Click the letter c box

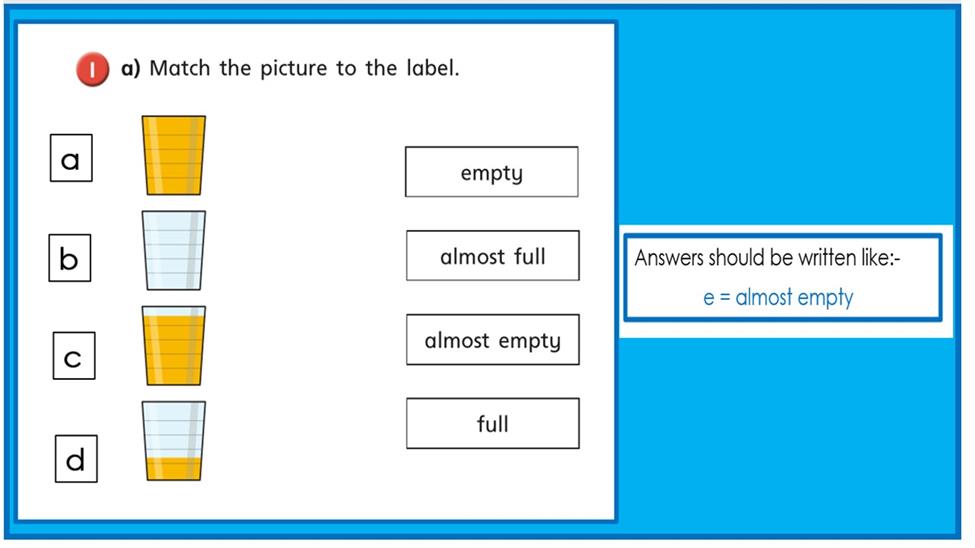click(74, 356)
